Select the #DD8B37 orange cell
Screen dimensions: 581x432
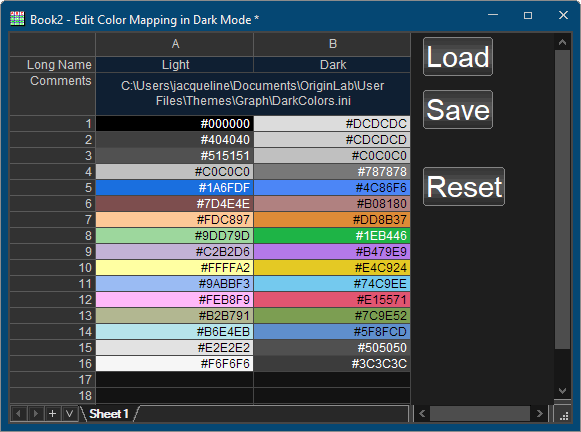(332, 219)
